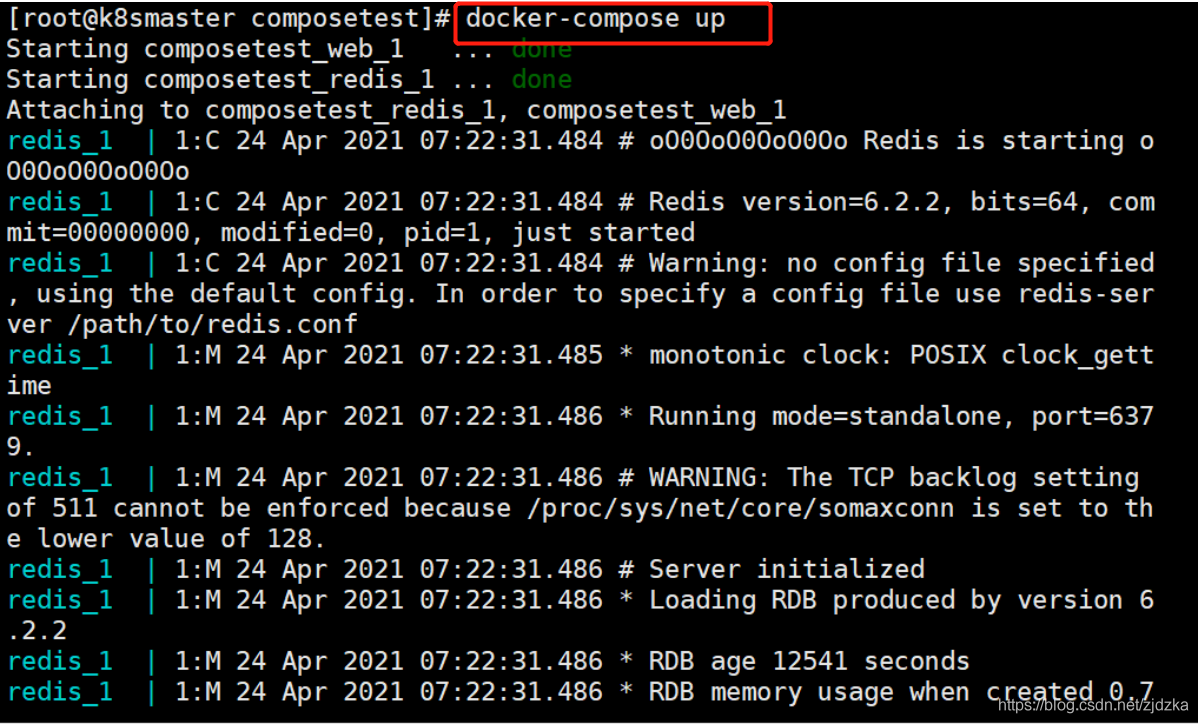Click the monotonic clock: POSIX text
This screenshot has height=724, width=1199.
tap(817, 355)
